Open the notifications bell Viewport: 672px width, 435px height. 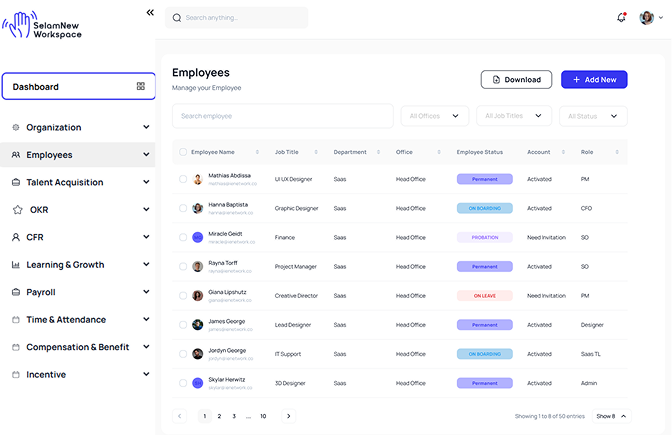(621, 17)
